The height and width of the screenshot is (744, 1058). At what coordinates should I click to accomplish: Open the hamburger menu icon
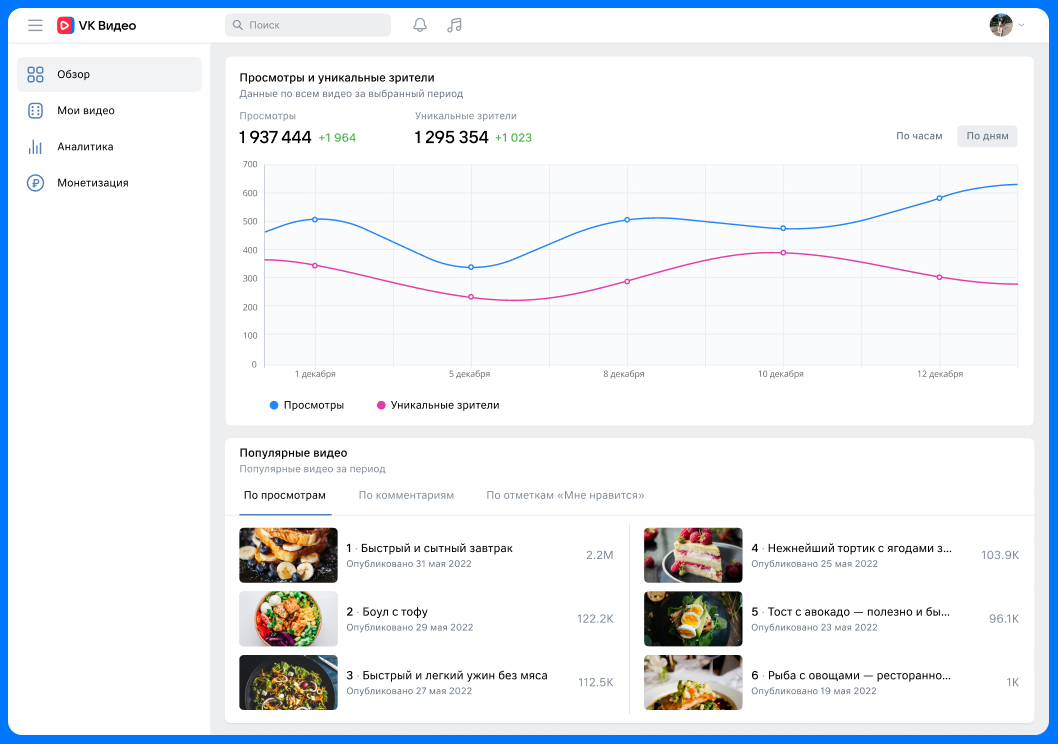[x=35, y=25]
